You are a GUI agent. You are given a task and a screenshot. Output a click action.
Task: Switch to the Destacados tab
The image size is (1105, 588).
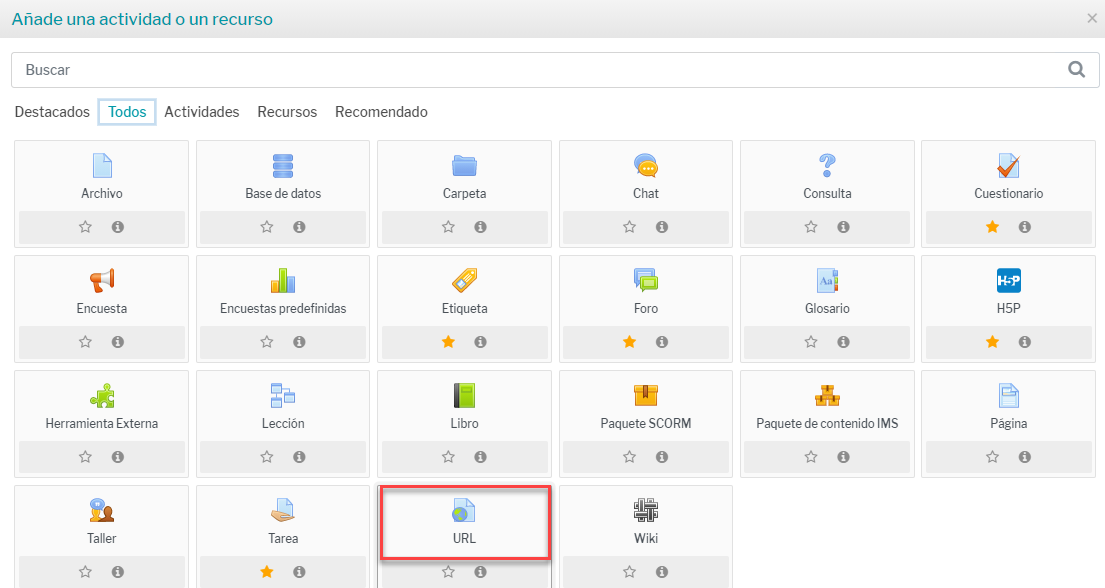[x=52, y=112]
